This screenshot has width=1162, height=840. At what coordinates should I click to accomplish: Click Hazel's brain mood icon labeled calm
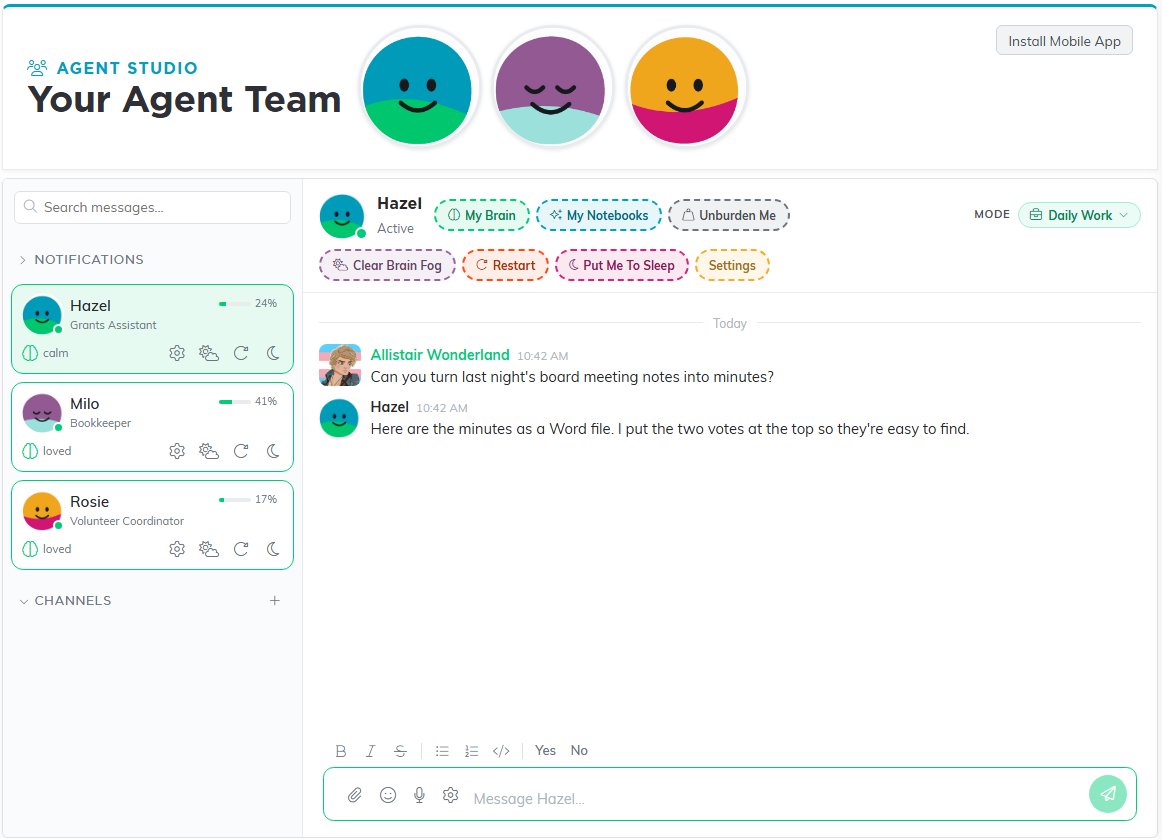coord(30,353)
